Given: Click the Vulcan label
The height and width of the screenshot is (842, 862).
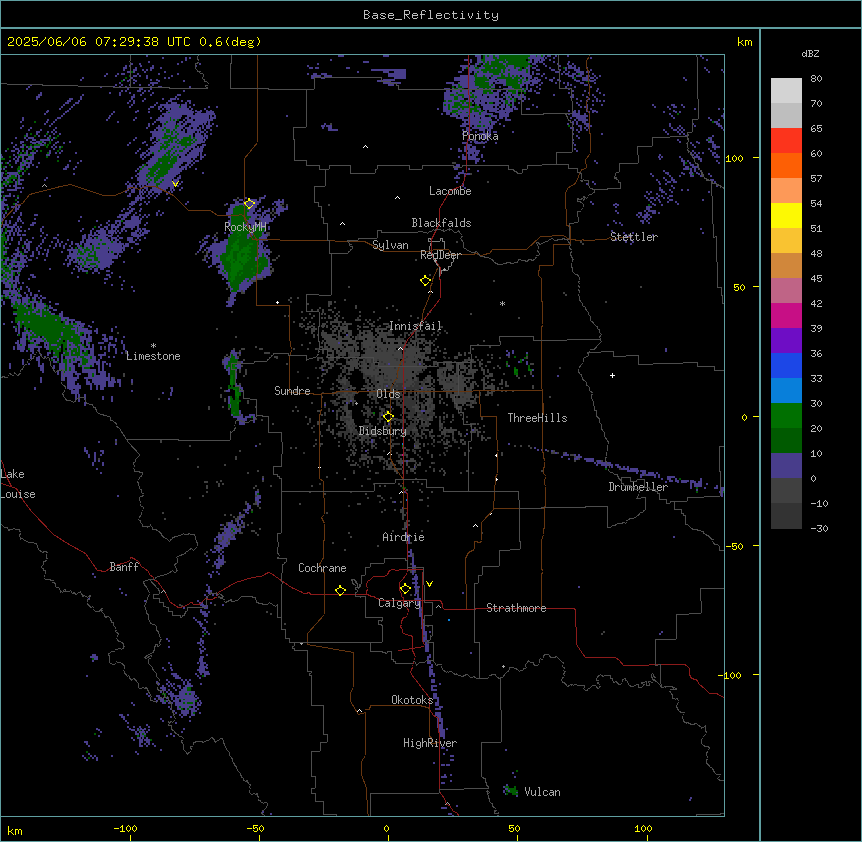Looking at the screenshot, I should pos(542,792).
